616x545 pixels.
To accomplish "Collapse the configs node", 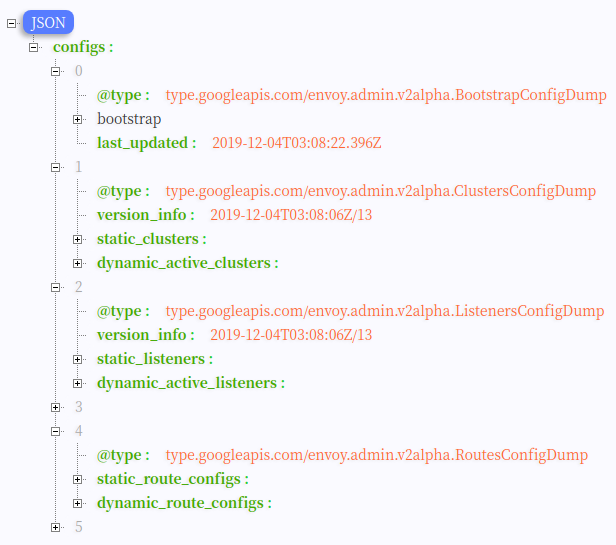I will pyautogui.click(x=34, y=47).
